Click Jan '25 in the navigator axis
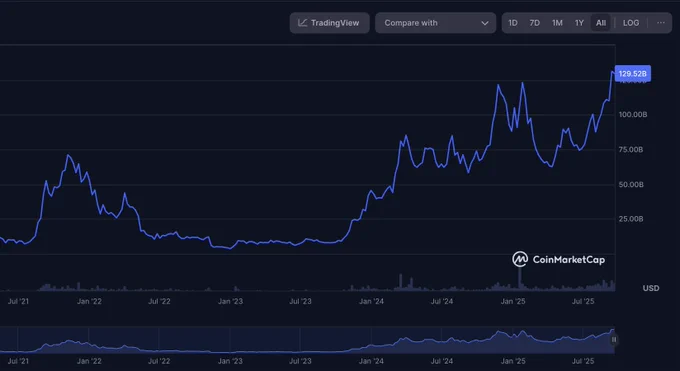This screenshot has height=371, width=680. 513,361
